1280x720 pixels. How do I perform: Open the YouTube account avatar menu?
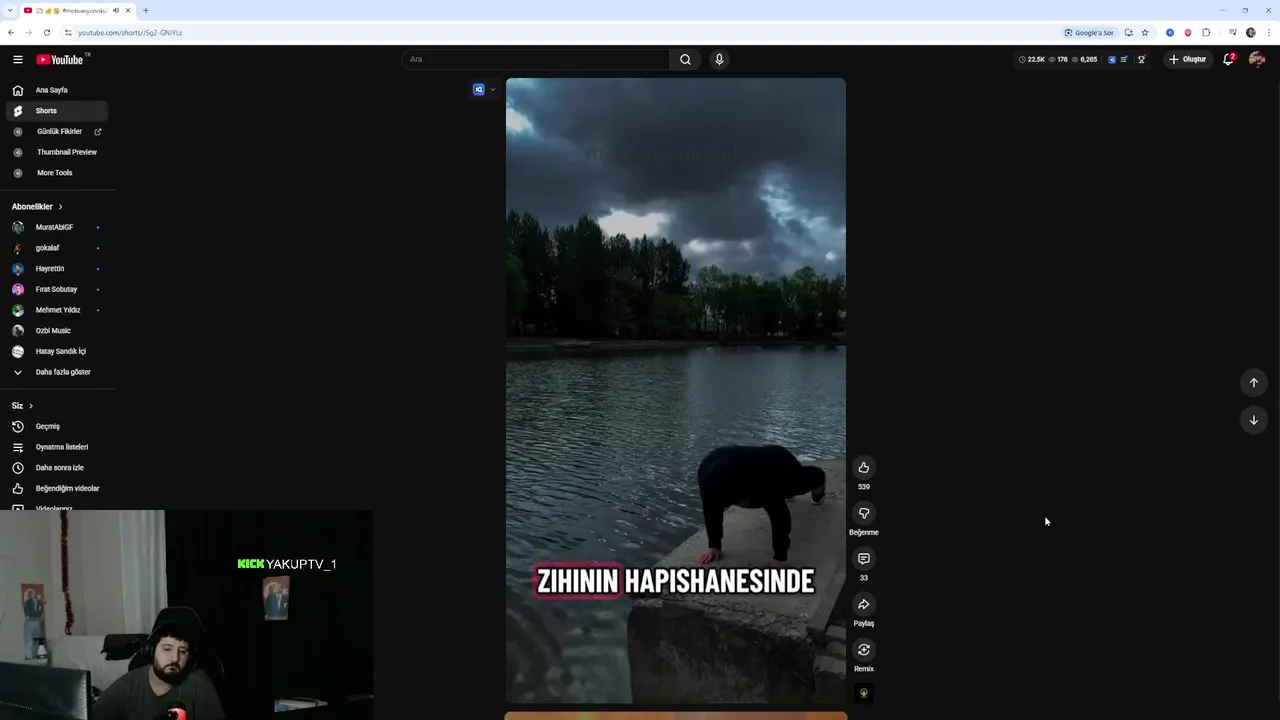click(1257, 59)
